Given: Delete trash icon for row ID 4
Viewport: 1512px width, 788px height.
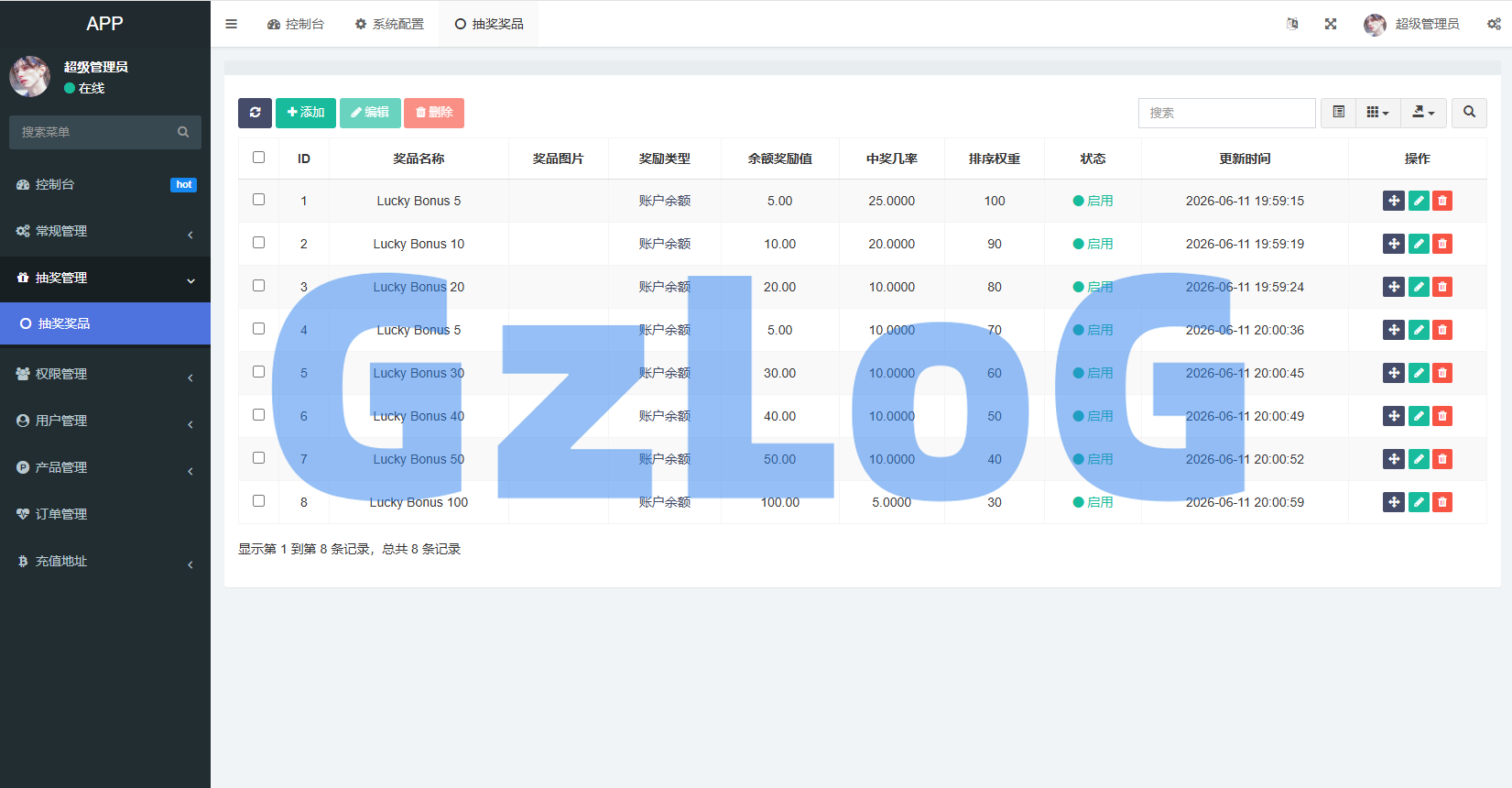Looking at the screenshot, I should click(1442, 330).
